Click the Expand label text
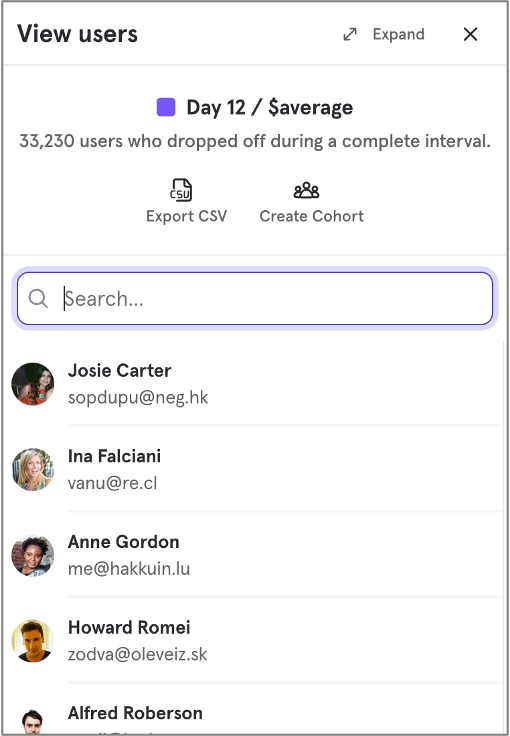The width and height of the screenshot is (510, 736). (x=398, y=34)
